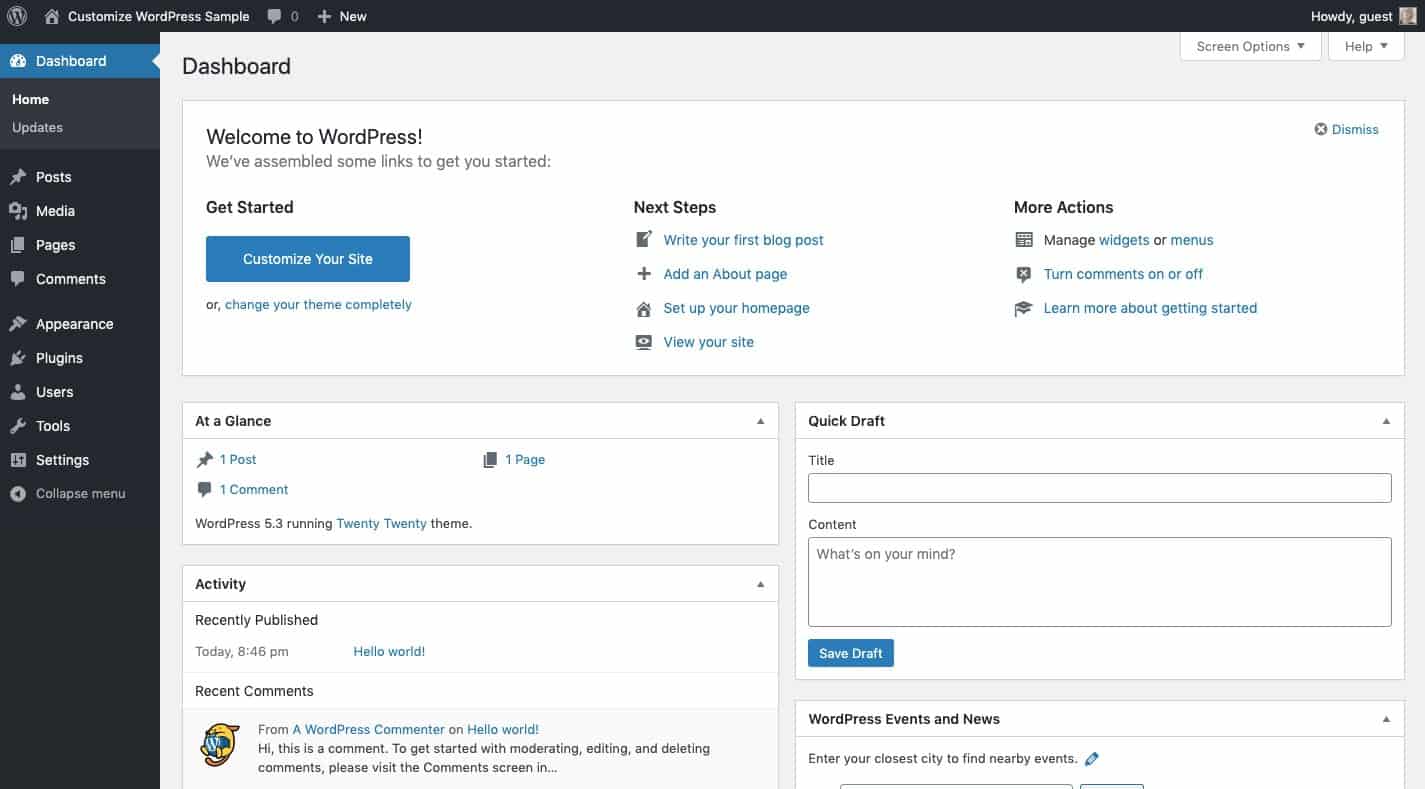This screenshot has height=789, width=1425.
Task: Select the Settings wrench icon
Action: click(x=20, y=460)
